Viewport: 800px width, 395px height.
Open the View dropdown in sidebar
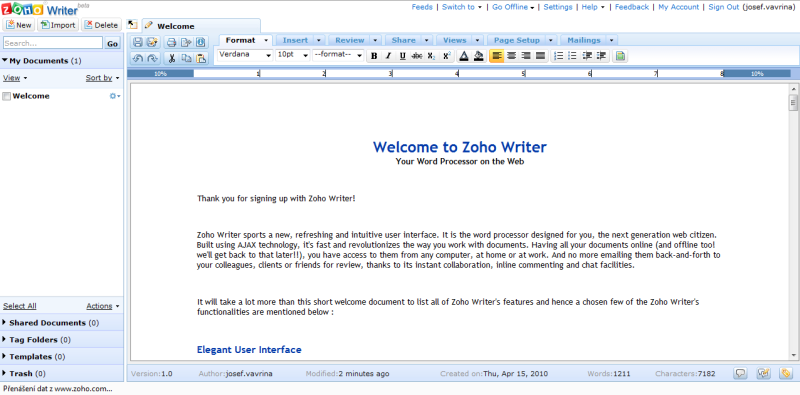[x=15, y=78]
